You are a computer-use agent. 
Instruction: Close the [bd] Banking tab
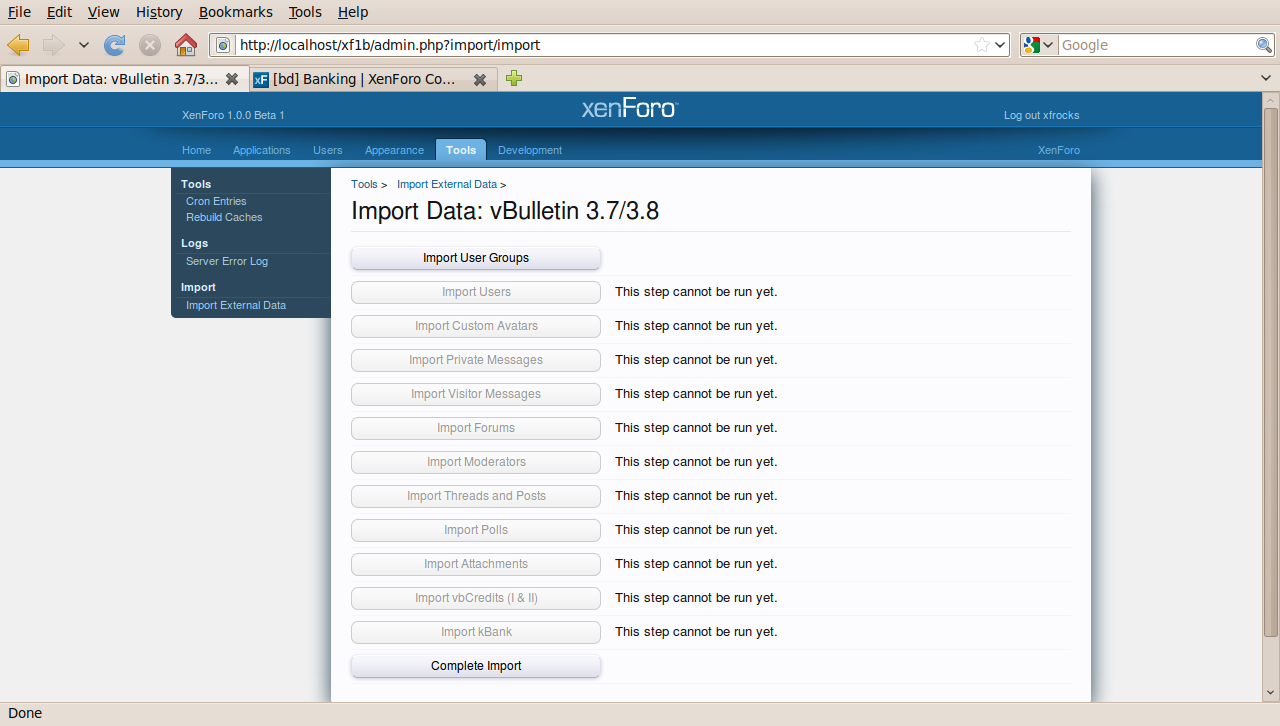480,79
